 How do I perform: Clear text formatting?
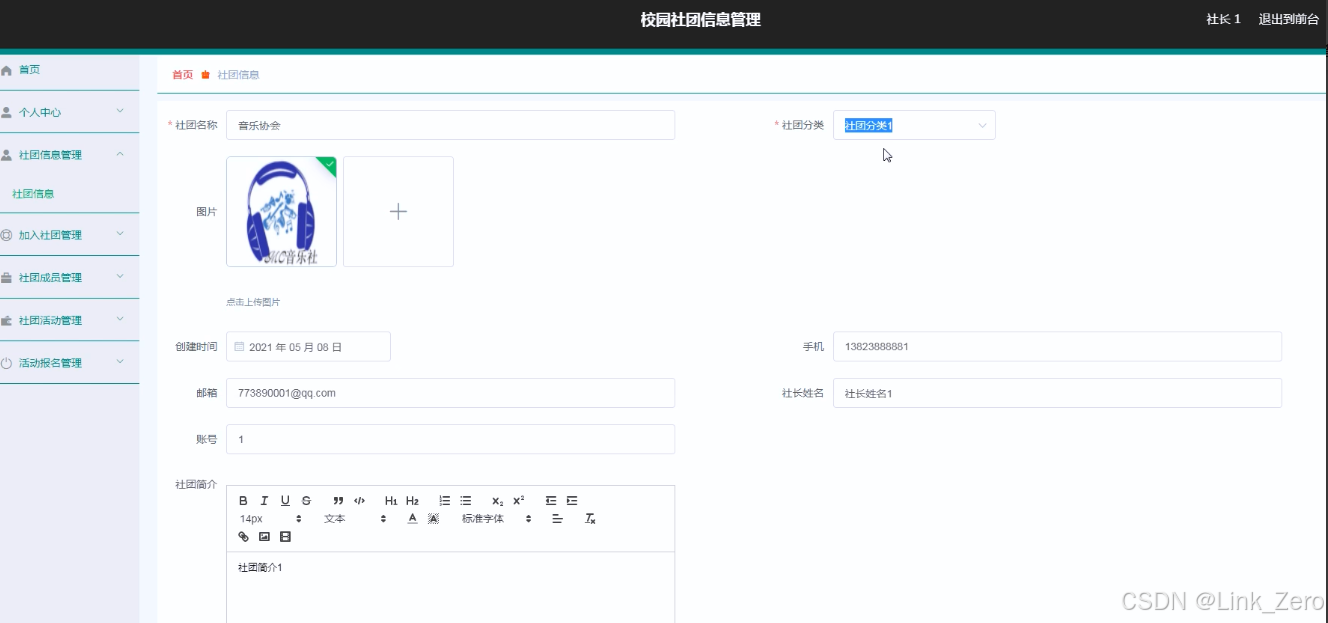[590, 519]
